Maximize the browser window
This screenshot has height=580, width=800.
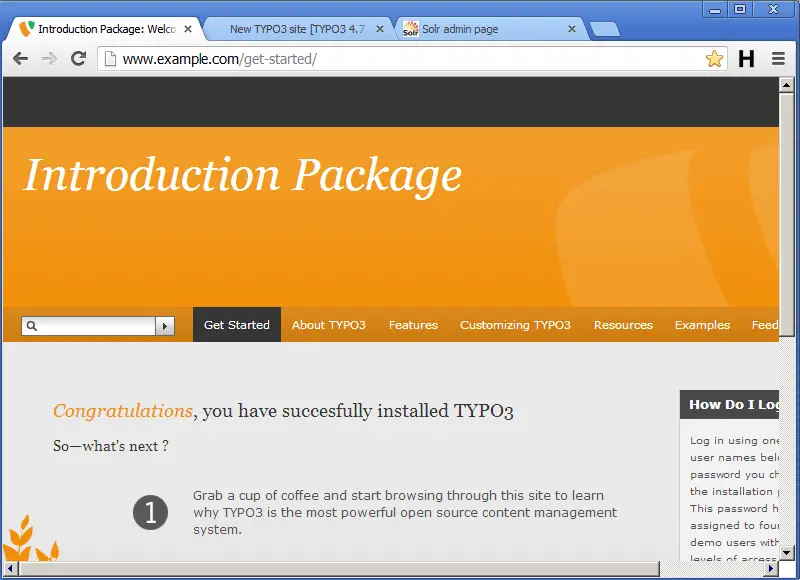click(x=740, y=9)
